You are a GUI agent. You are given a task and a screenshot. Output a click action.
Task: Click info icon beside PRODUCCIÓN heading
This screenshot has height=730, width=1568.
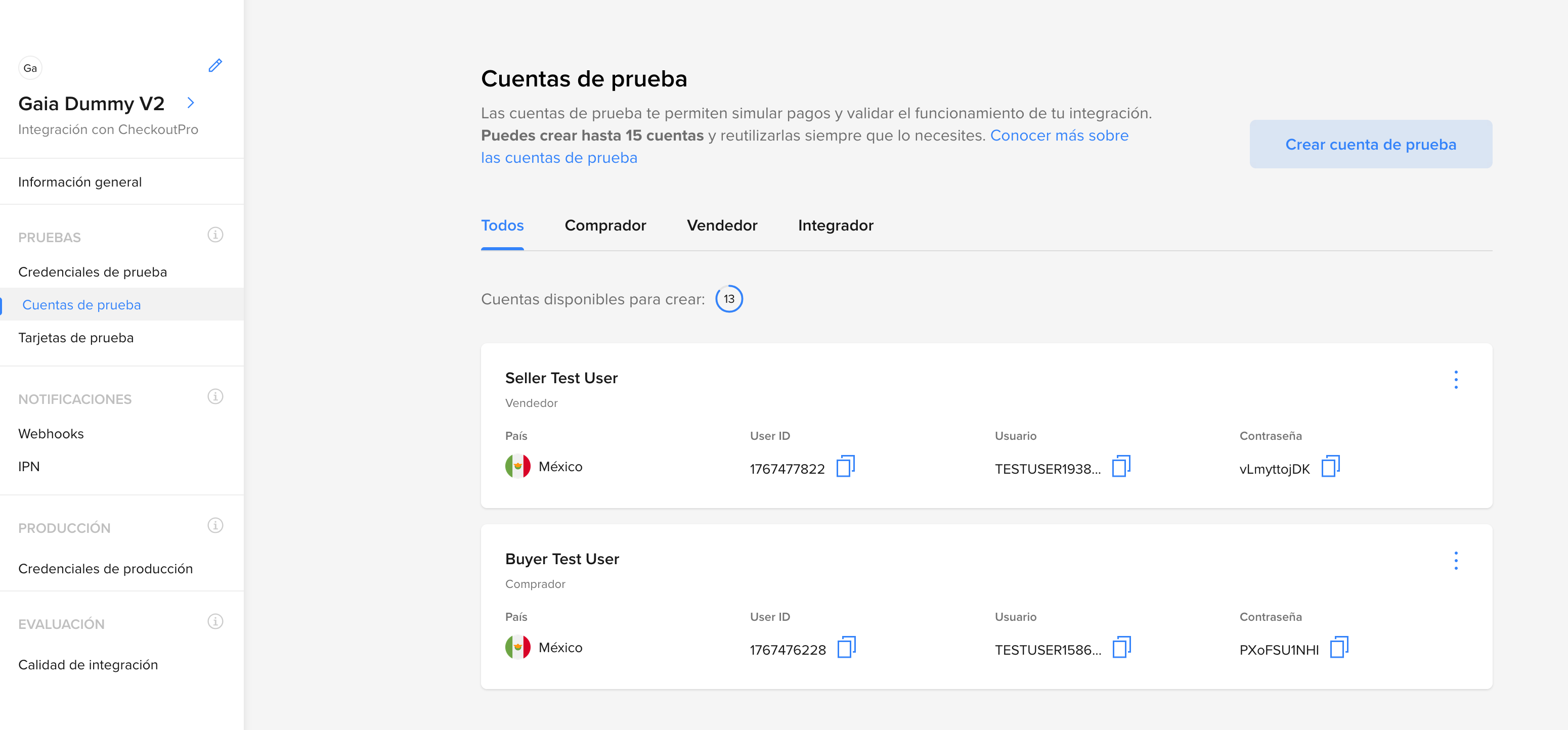click(x=215, y=526)
